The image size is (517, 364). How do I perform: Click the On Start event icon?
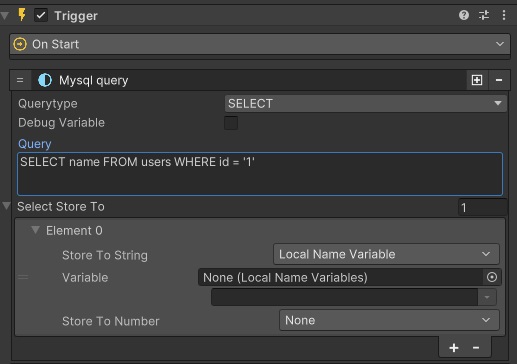click(20, 44)
